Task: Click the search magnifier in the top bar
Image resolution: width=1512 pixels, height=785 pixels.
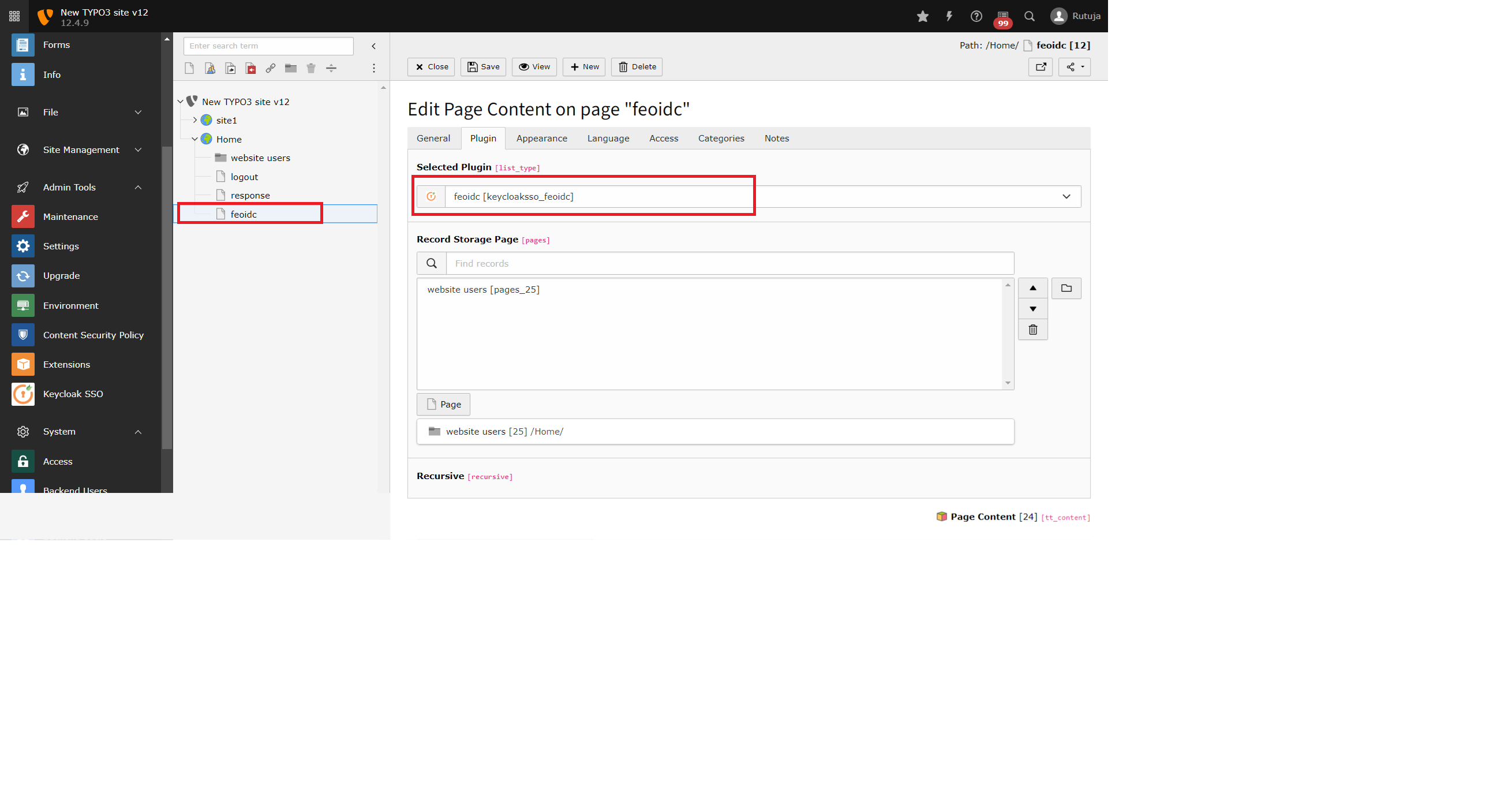Action: 1029,16
